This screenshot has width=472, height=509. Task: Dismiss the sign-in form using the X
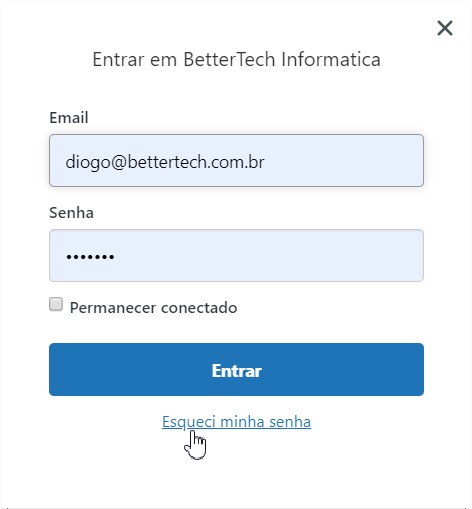pos(445,28)
